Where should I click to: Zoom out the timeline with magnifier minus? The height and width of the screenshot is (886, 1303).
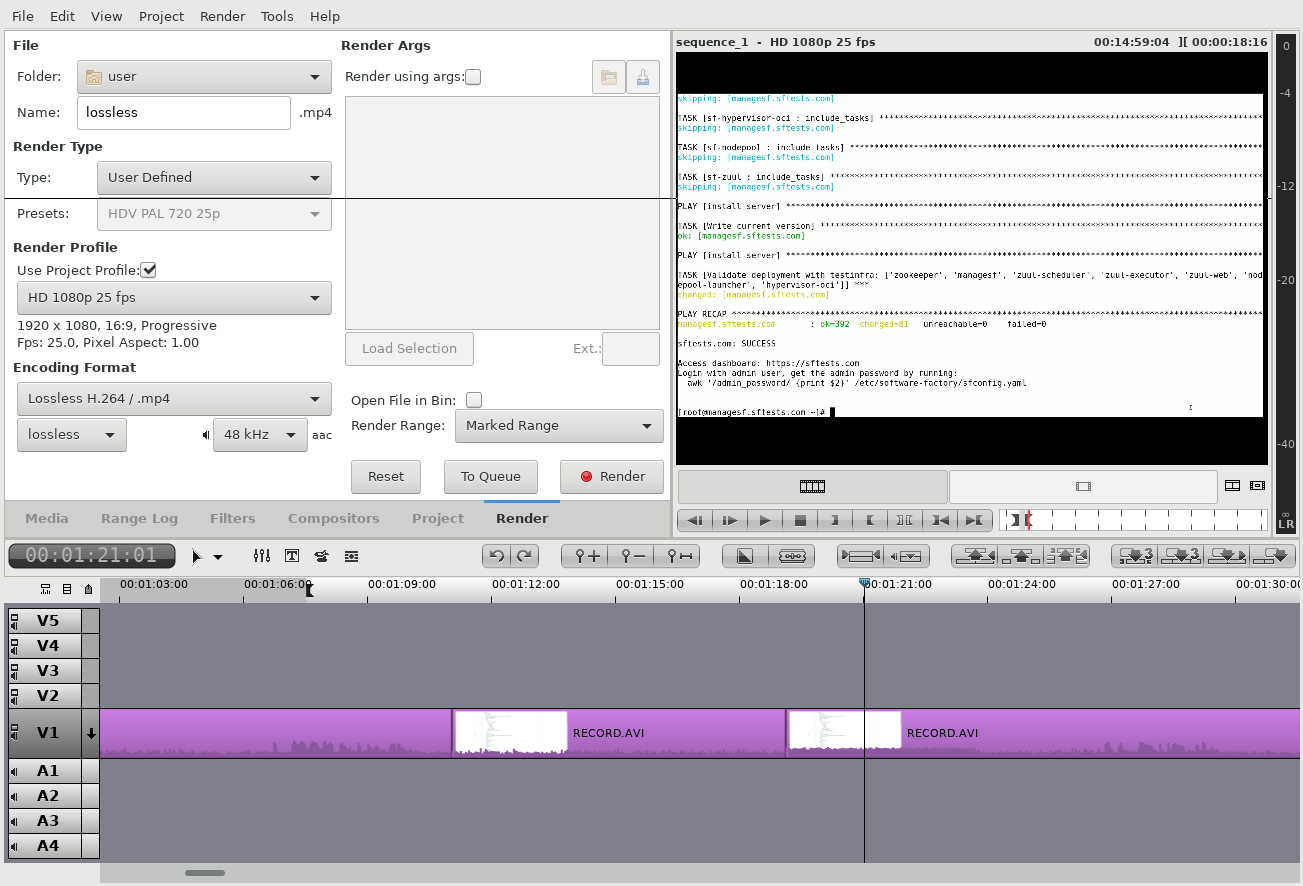(x=633, y=556)
